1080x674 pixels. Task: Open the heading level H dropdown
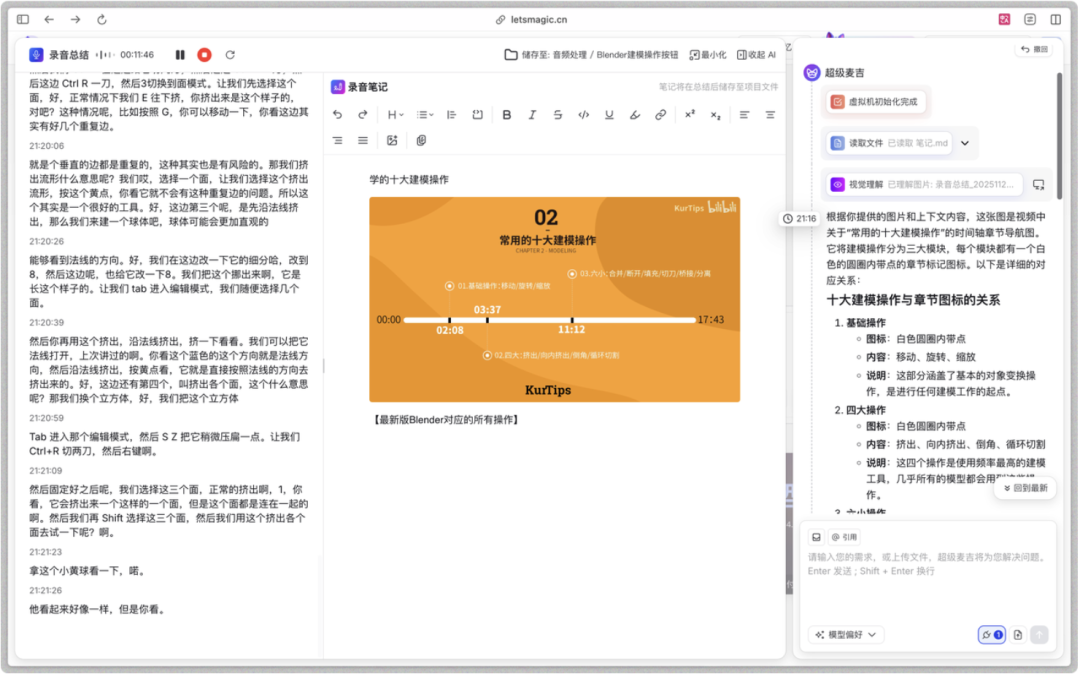[393, 115]
